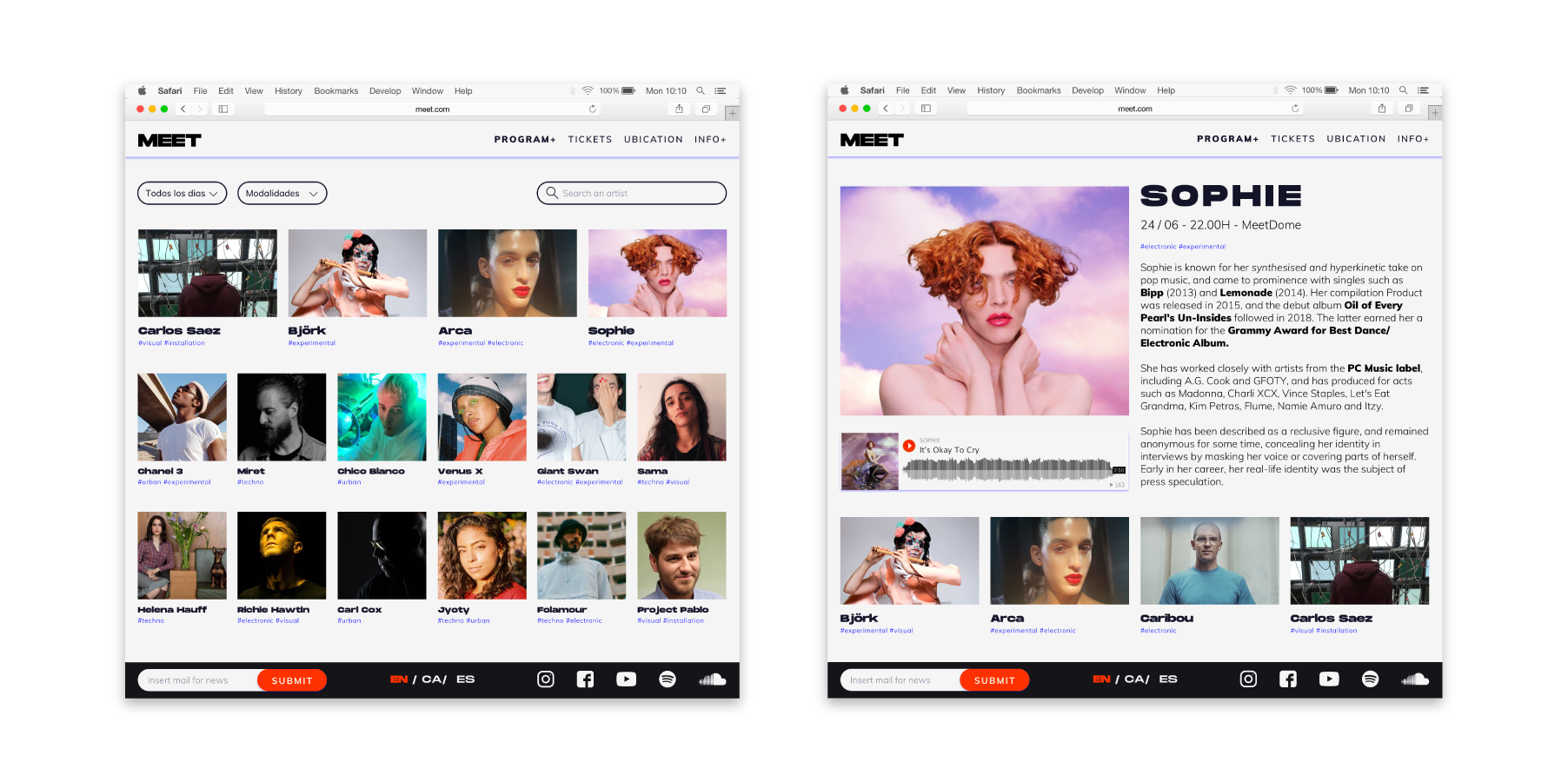Select EN language in right window
The width and height of the screenshot is (1568, 782).
point(1101,679)
